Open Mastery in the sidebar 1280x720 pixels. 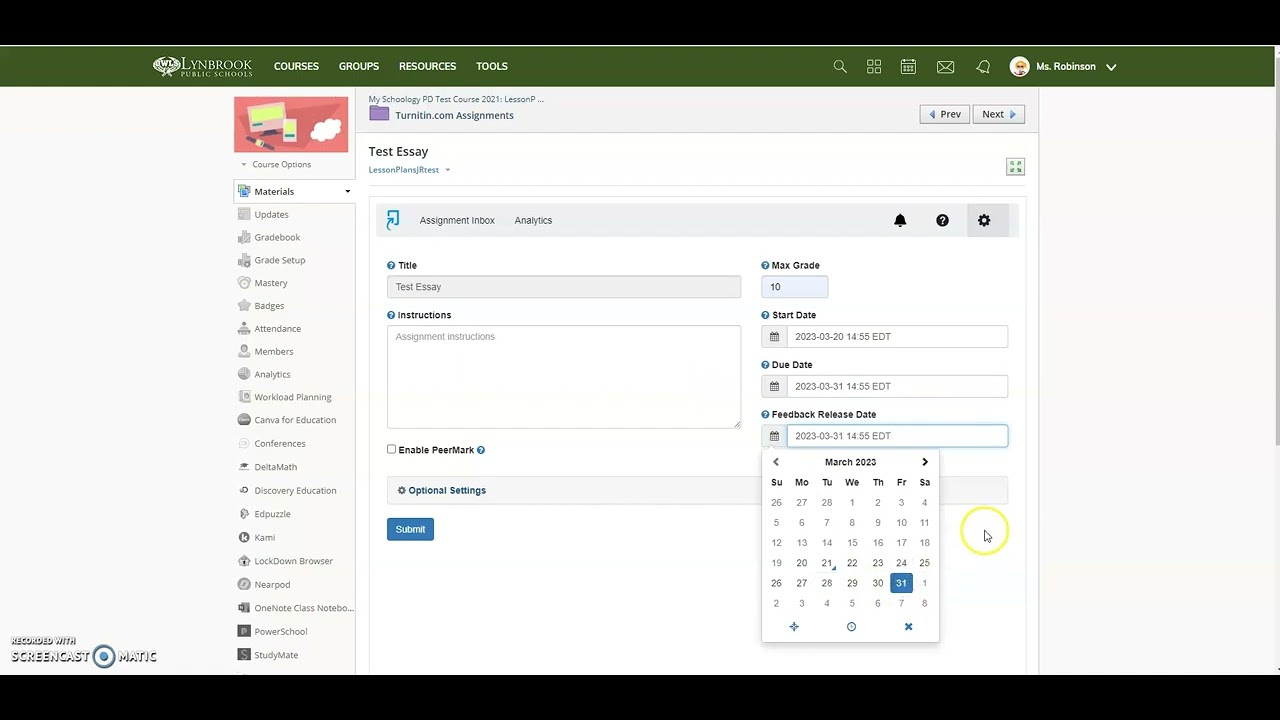click(x=271, y=283)
